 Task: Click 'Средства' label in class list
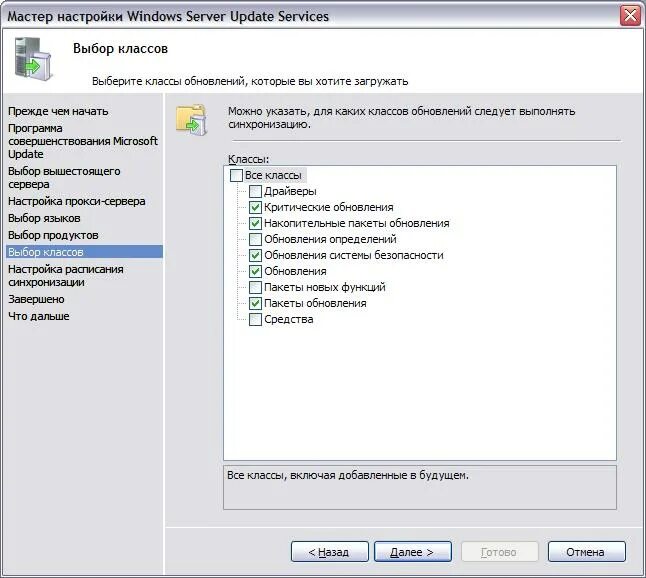coord(288,319)
